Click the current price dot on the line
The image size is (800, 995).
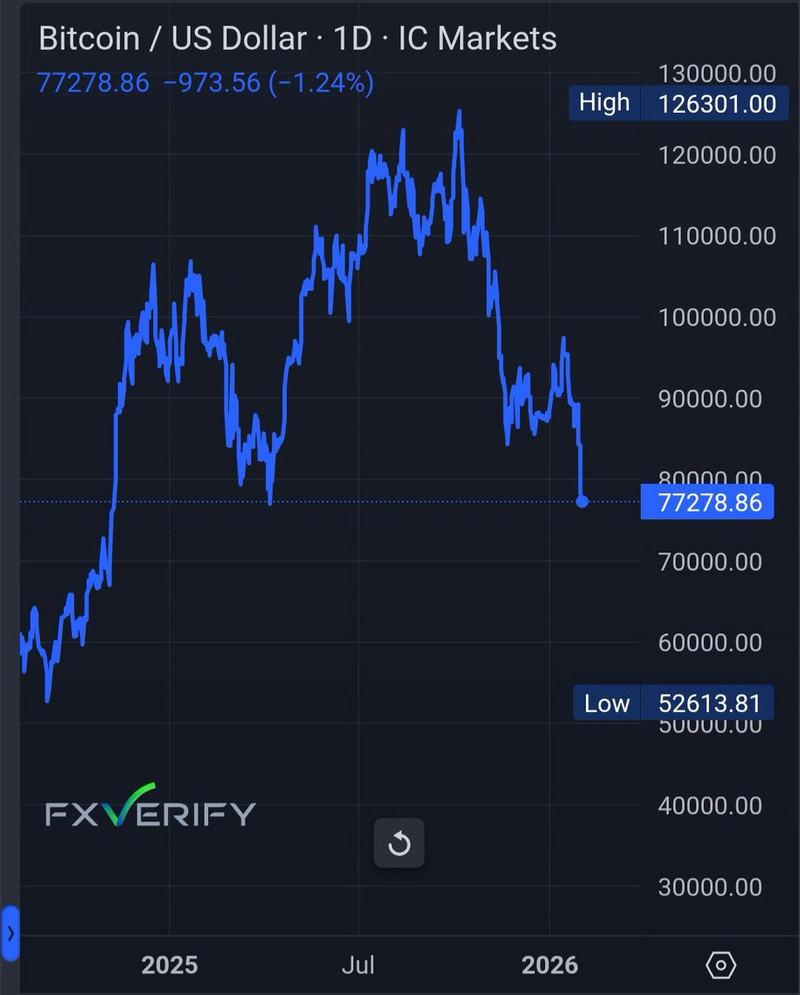(582, 501)
